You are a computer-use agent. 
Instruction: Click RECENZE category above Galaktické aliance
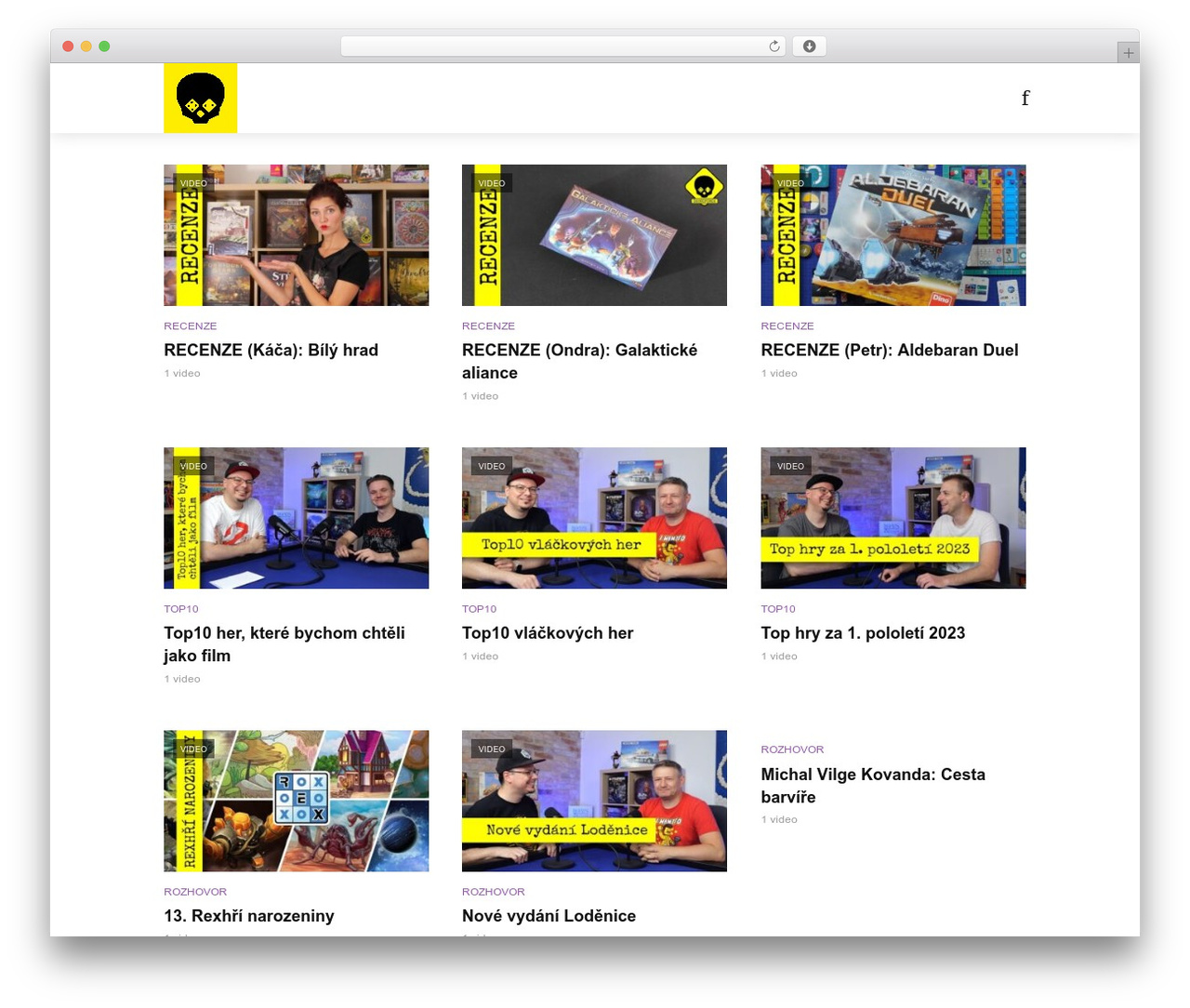(488, 326)
